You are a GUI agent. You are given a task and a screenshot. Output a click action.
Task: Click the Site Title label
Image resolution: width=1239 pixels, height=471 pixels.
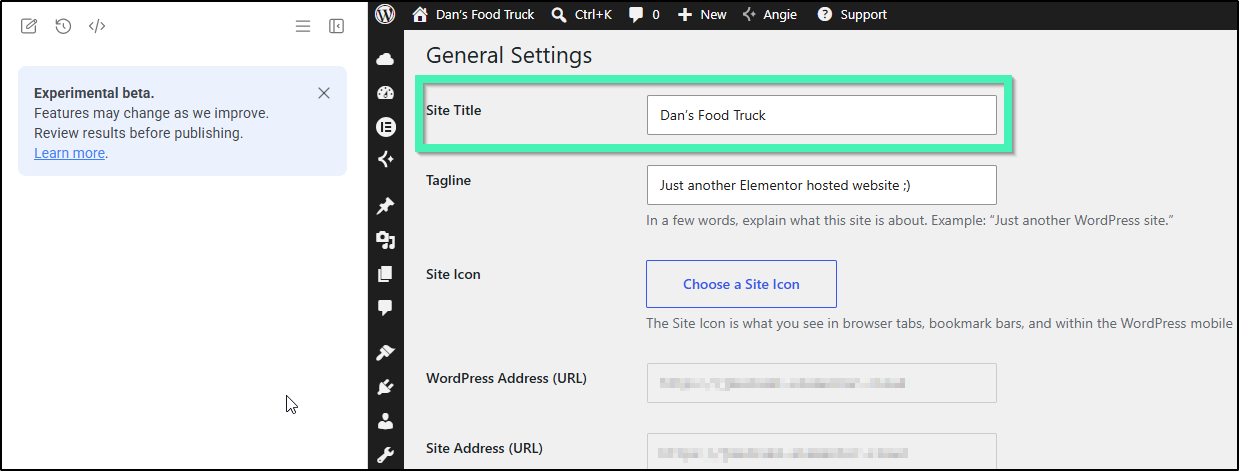(454, 110)
